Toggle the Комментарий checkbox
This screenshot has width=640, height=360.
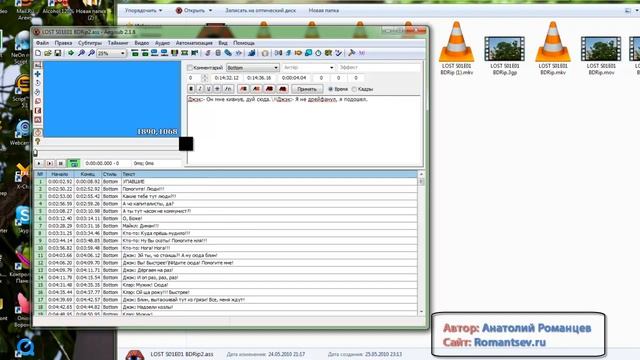(190, 67)
